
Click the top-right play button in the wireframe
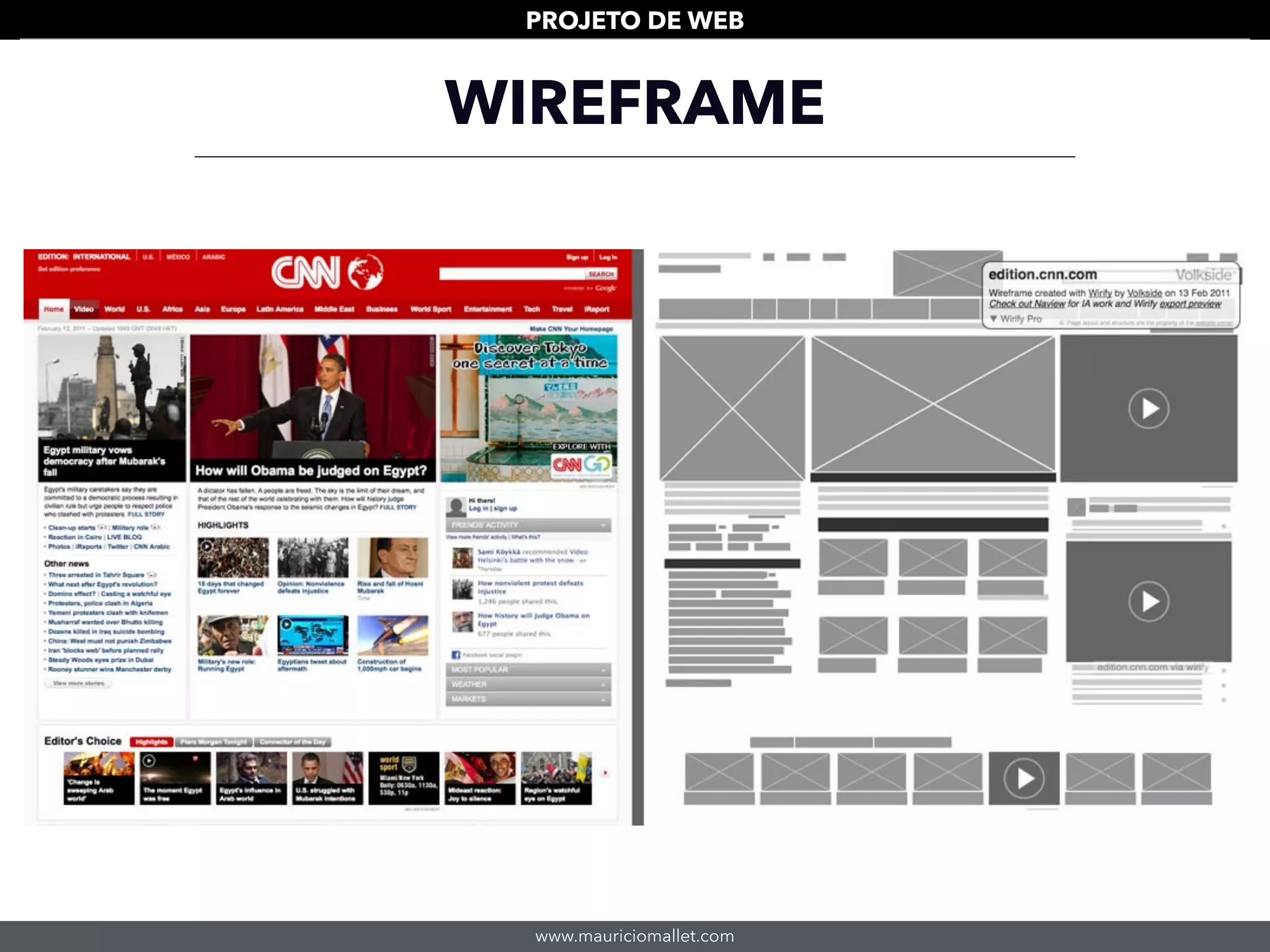1148,408
